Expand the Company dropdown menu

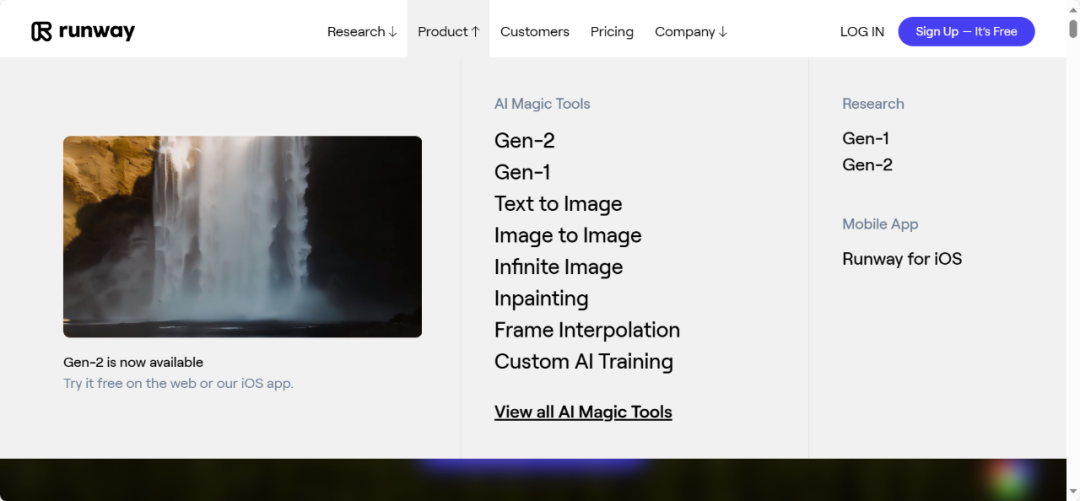point(690,32)
